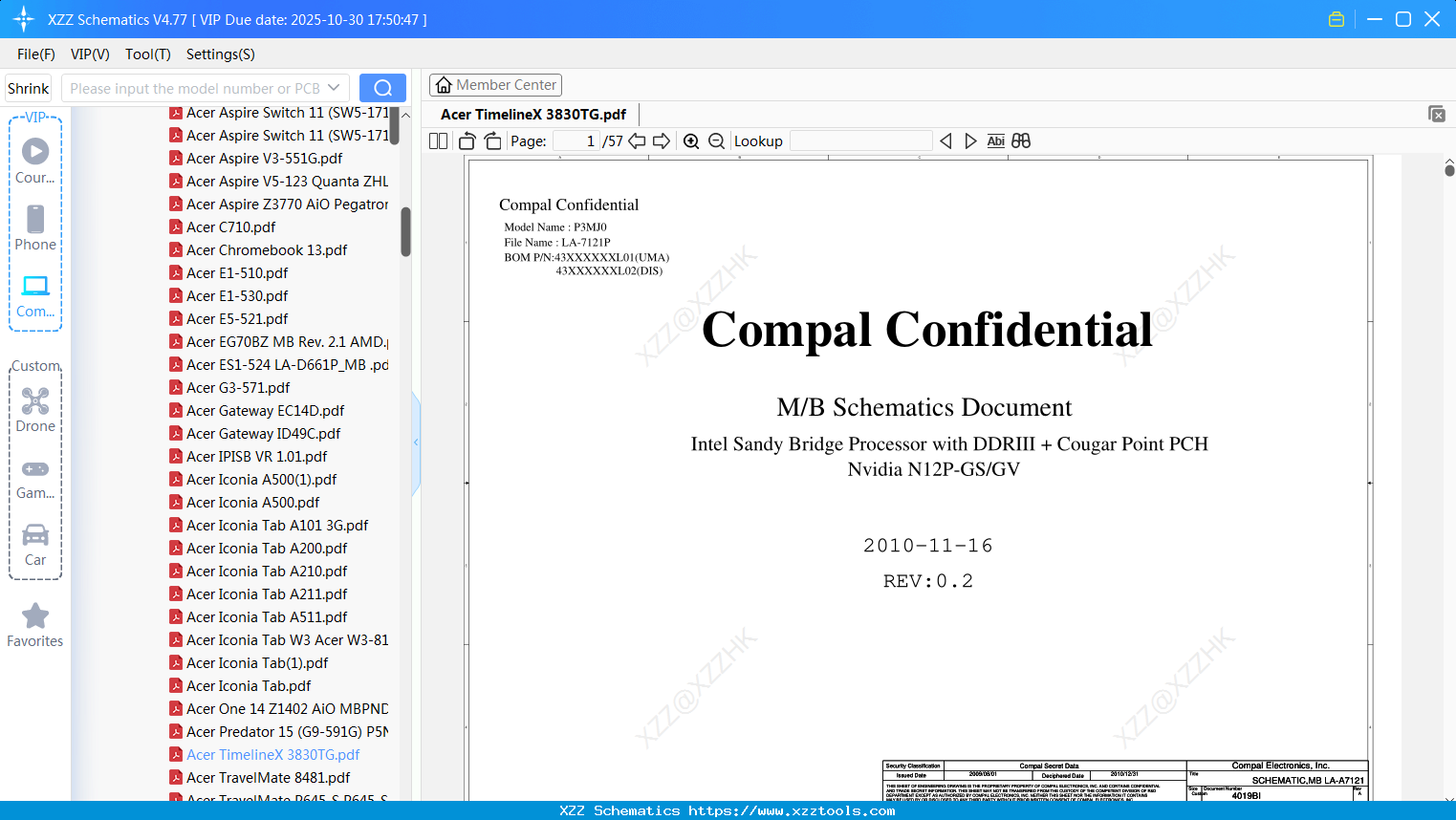Open the File(F) menu
The height and width of the screenshot is (820, 1456).
tap(36, 54)
